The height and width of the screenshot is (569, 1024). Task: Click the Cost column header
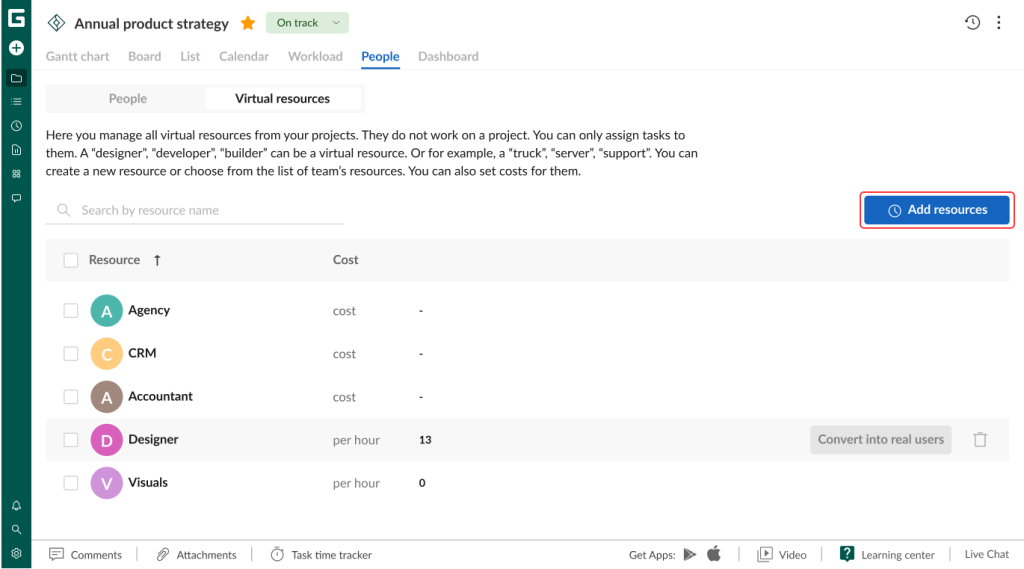[345, 260]
